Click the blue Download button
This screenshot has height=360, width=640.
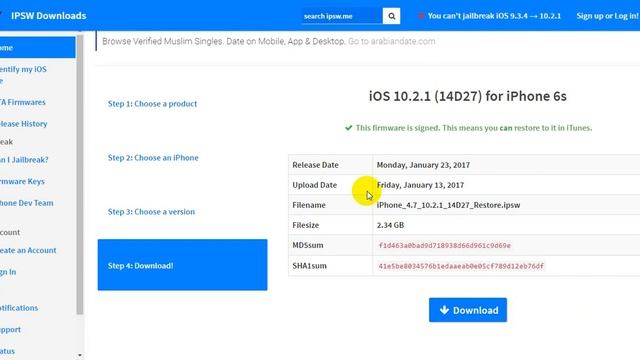(x=468, y=310)
